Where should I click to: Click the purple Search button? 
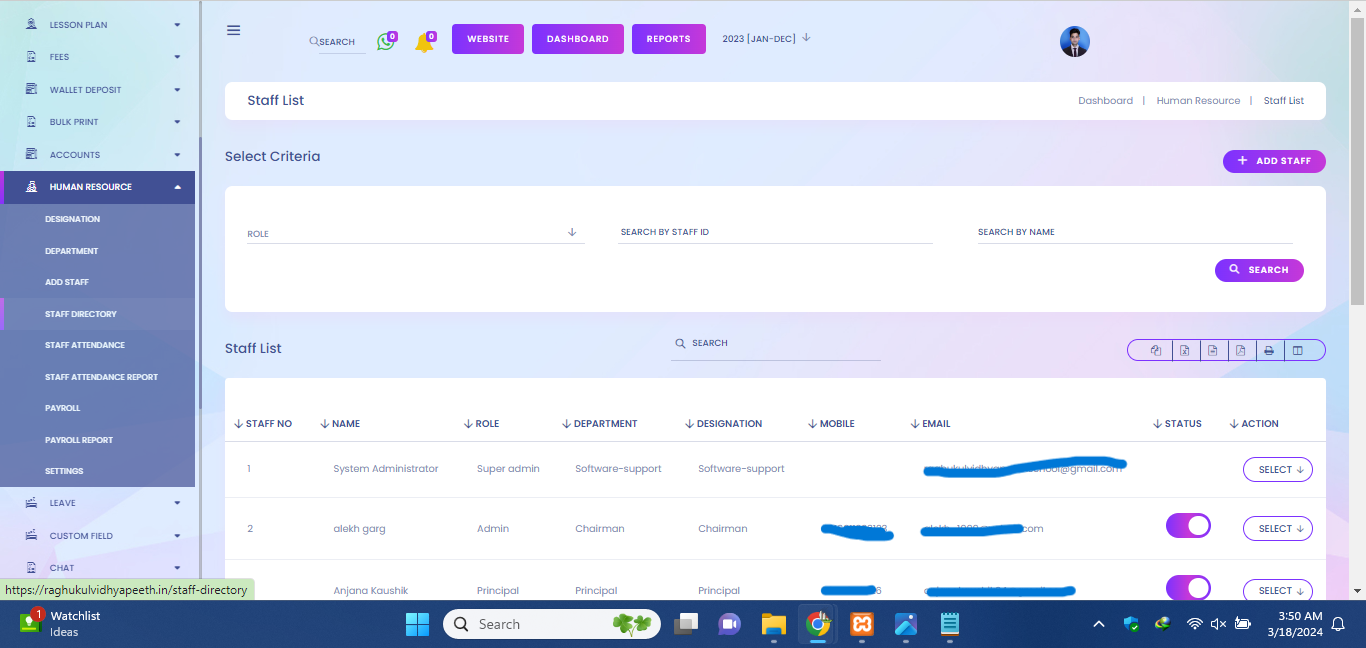coord(1258,270)
